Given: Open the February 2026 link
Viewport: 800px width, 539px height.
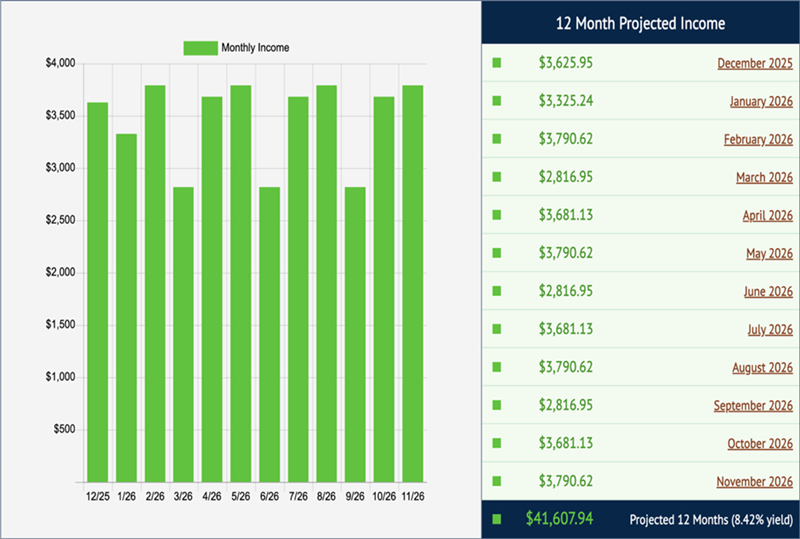Looking at the screenshot, I should pyautogui.click(x=758, y=140).
